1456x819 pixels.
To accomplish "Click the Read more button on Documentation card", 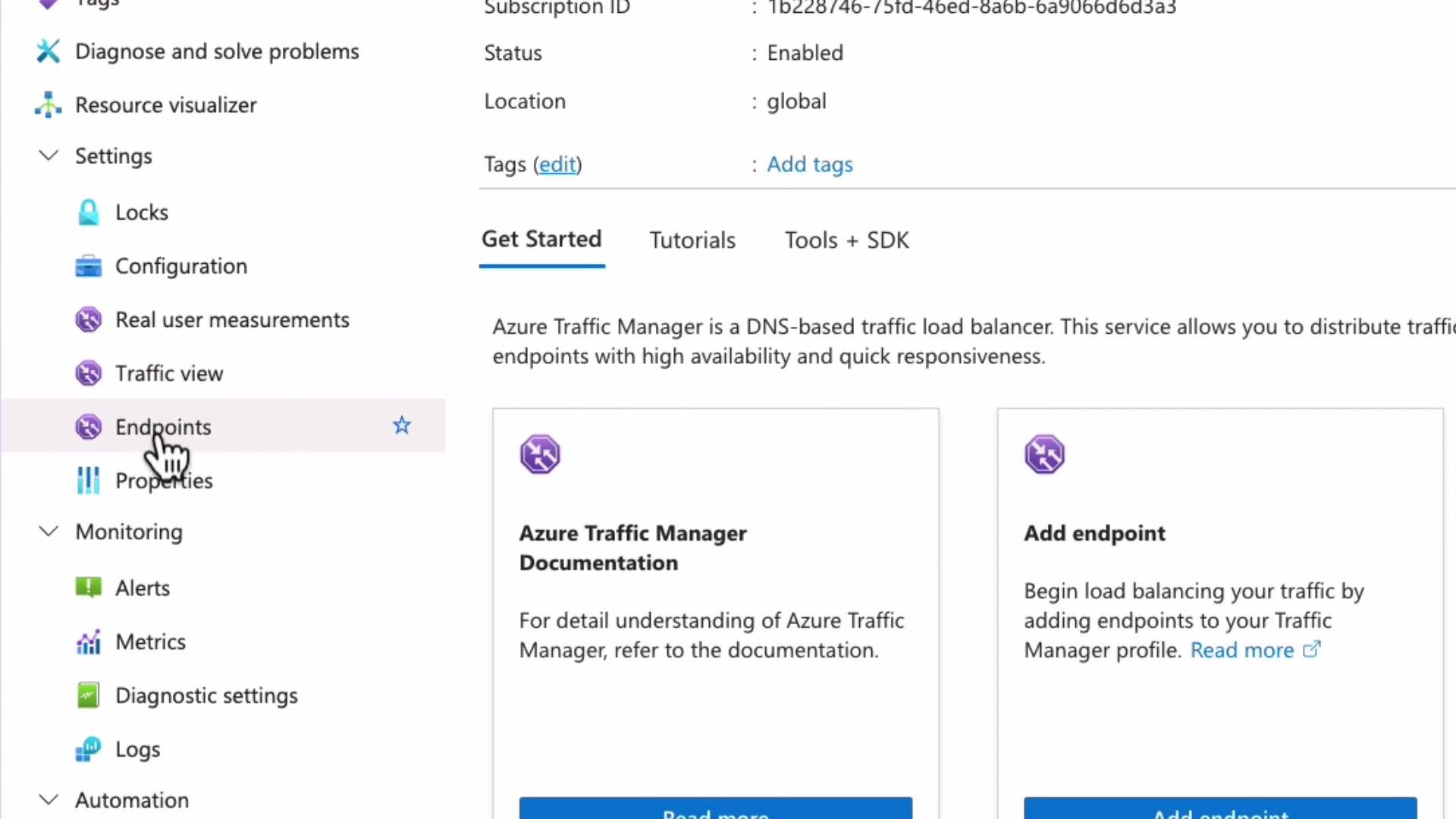I will (716, 808).
